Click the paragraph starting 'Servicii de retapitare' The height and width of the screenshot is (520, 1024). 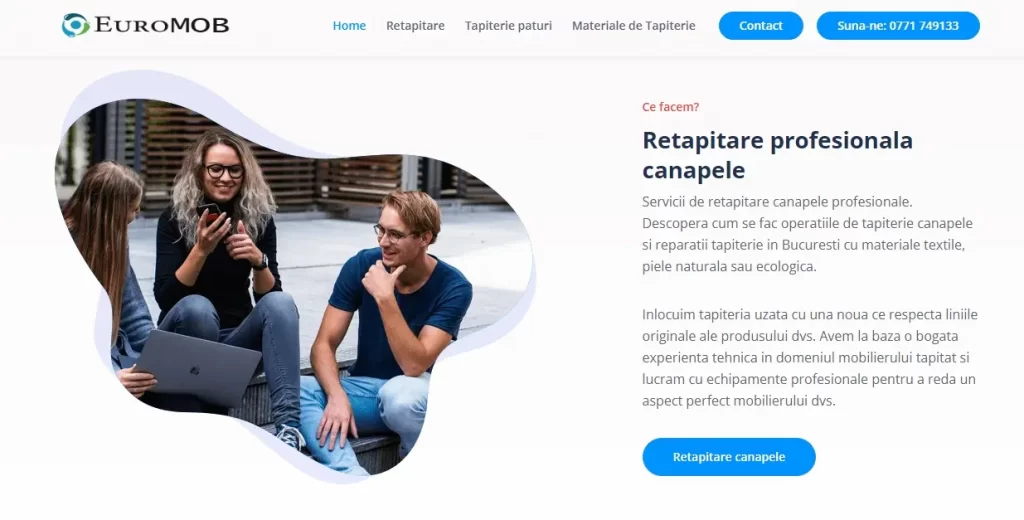tap(807, 234)
